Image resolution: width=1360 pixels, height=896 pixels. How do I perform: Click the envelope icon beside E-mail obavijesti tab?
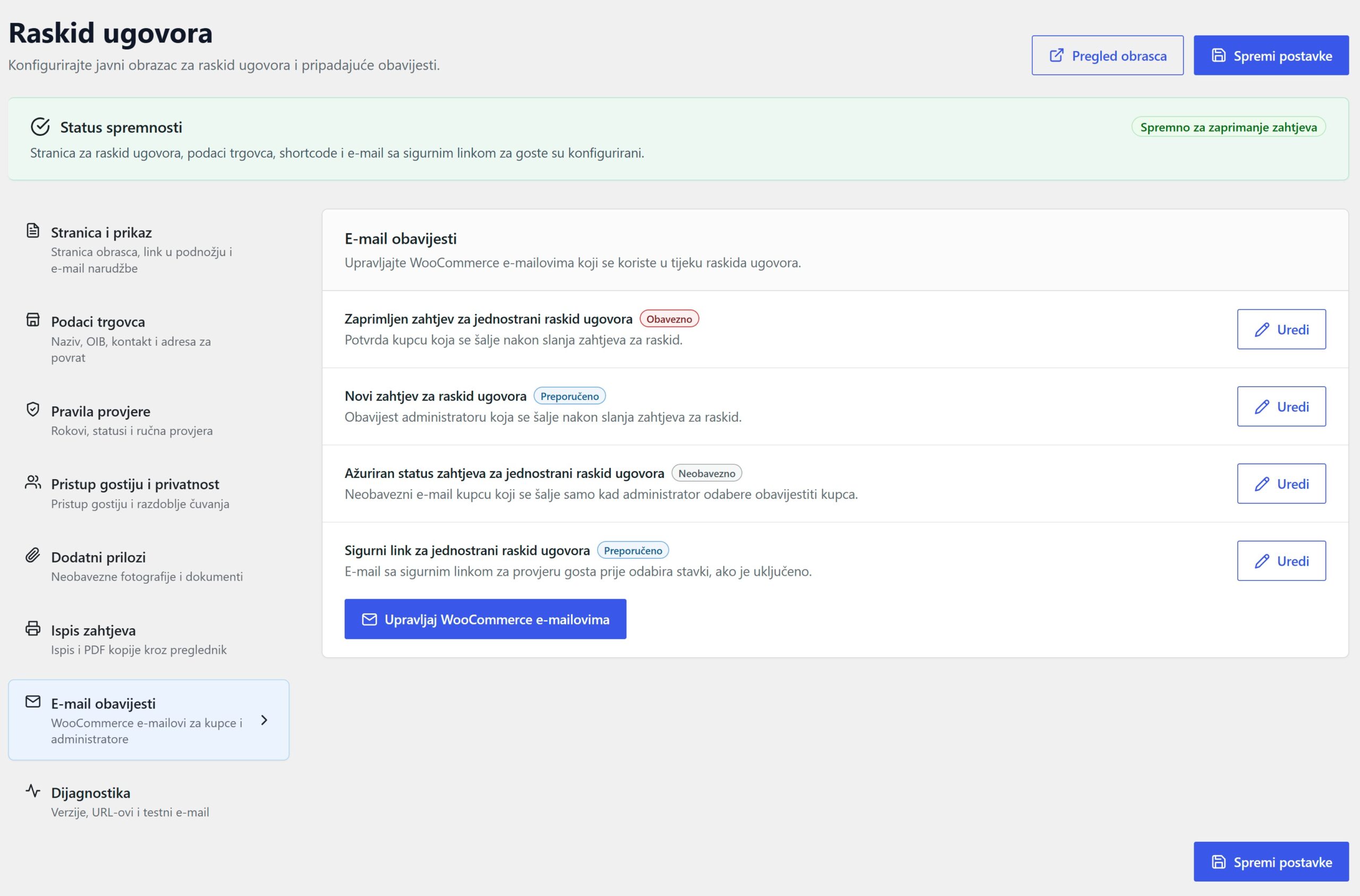point(33,701)
